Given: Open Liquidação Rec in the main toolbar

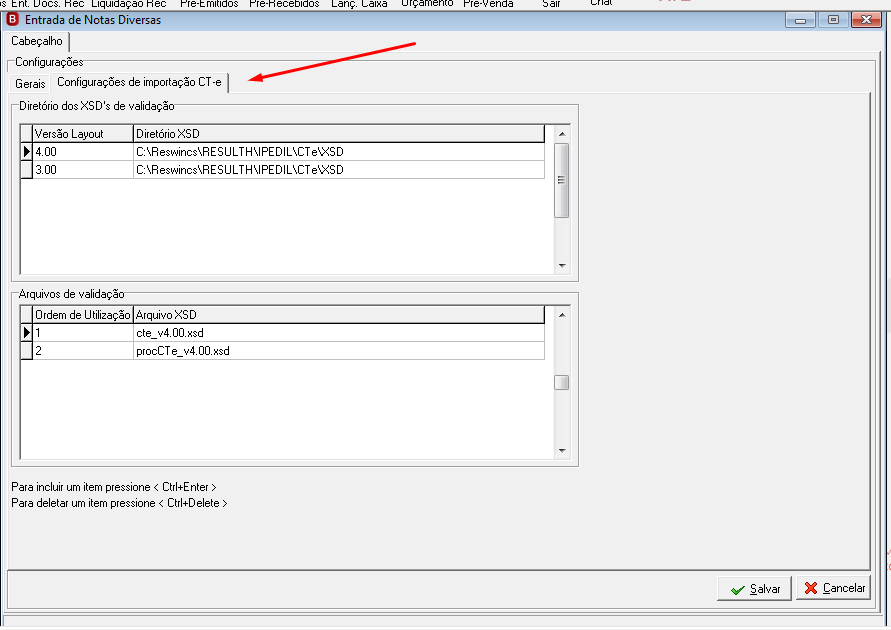Looking at the screenshot, I should 128,4.
